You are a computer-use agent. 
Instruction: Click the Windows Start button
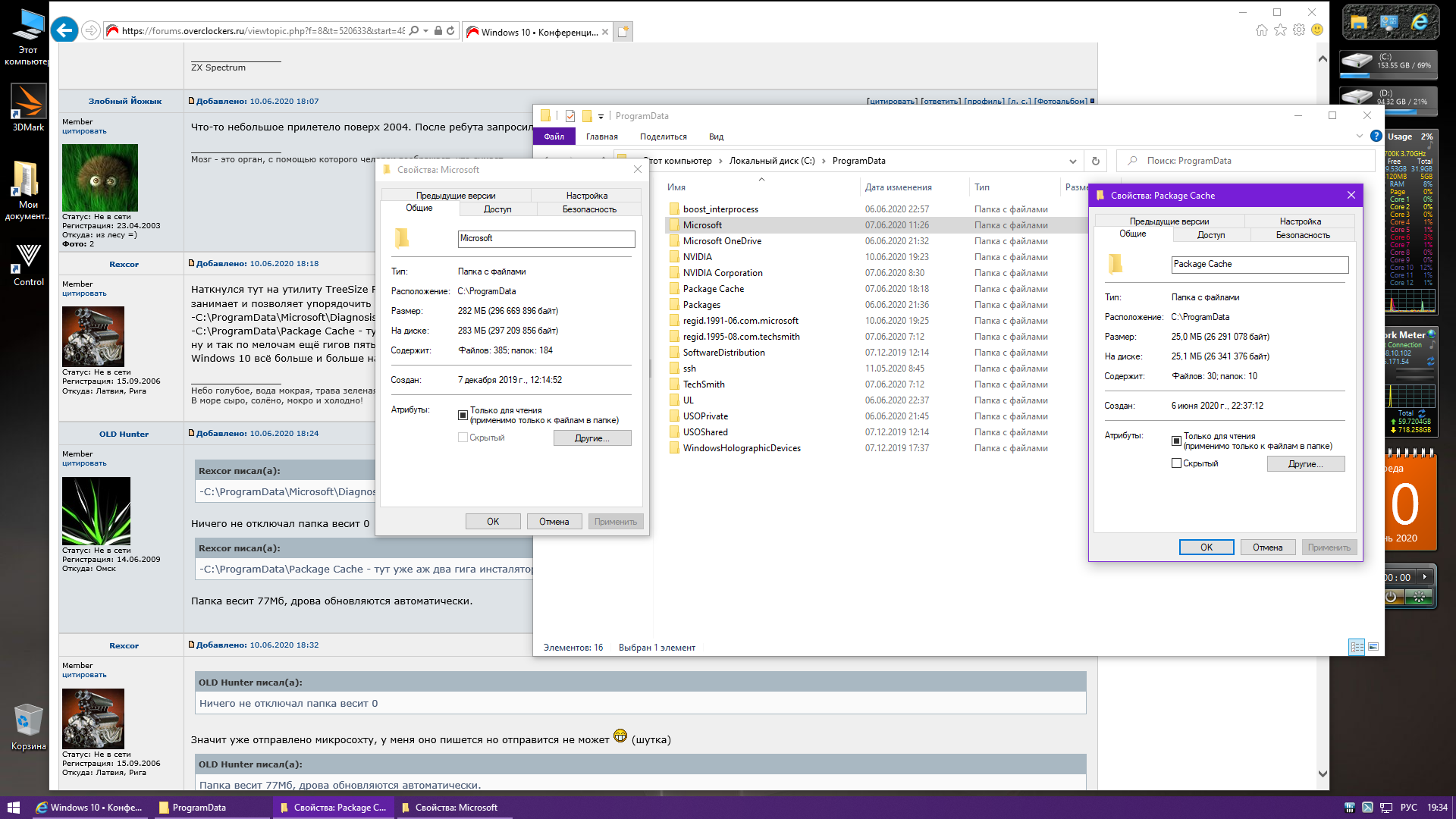(x=13, y=808)
